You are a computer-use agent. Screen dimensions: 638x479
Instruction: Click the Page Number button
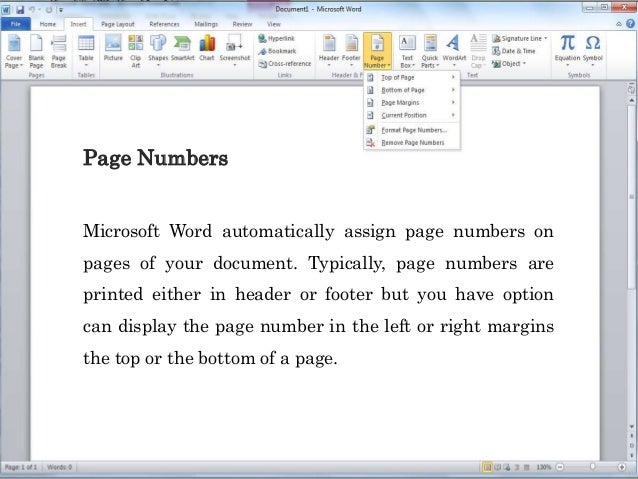point(377,51)
